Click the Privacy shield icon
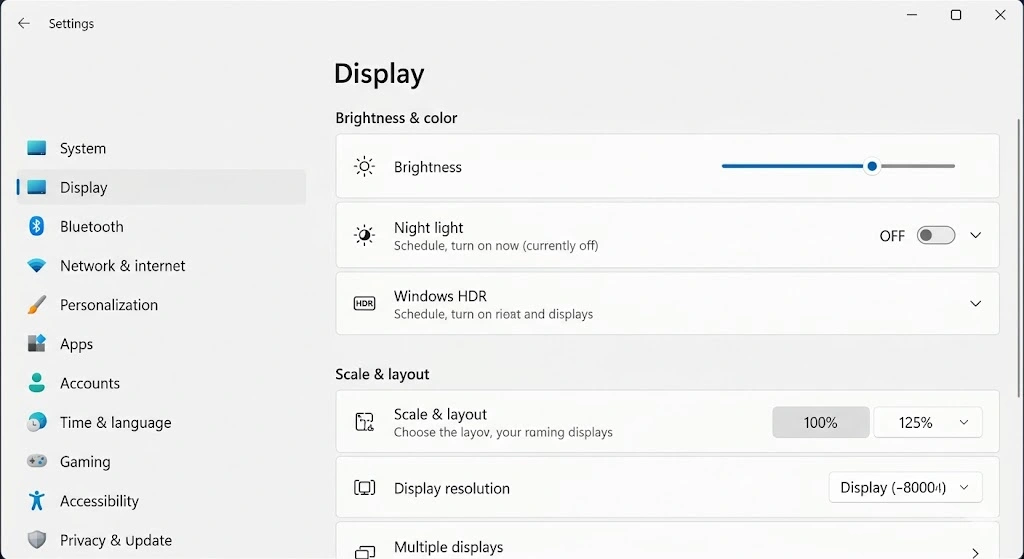The height and width of the screenshot is (559, 1024). click(37, 540)
